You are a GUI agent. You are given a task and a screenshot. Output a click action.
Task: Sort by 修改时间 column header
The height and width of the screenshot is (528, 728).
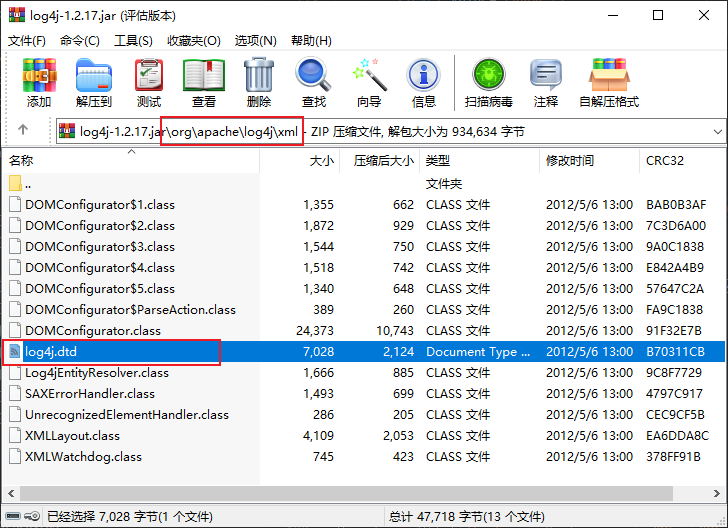pos(589,161)
